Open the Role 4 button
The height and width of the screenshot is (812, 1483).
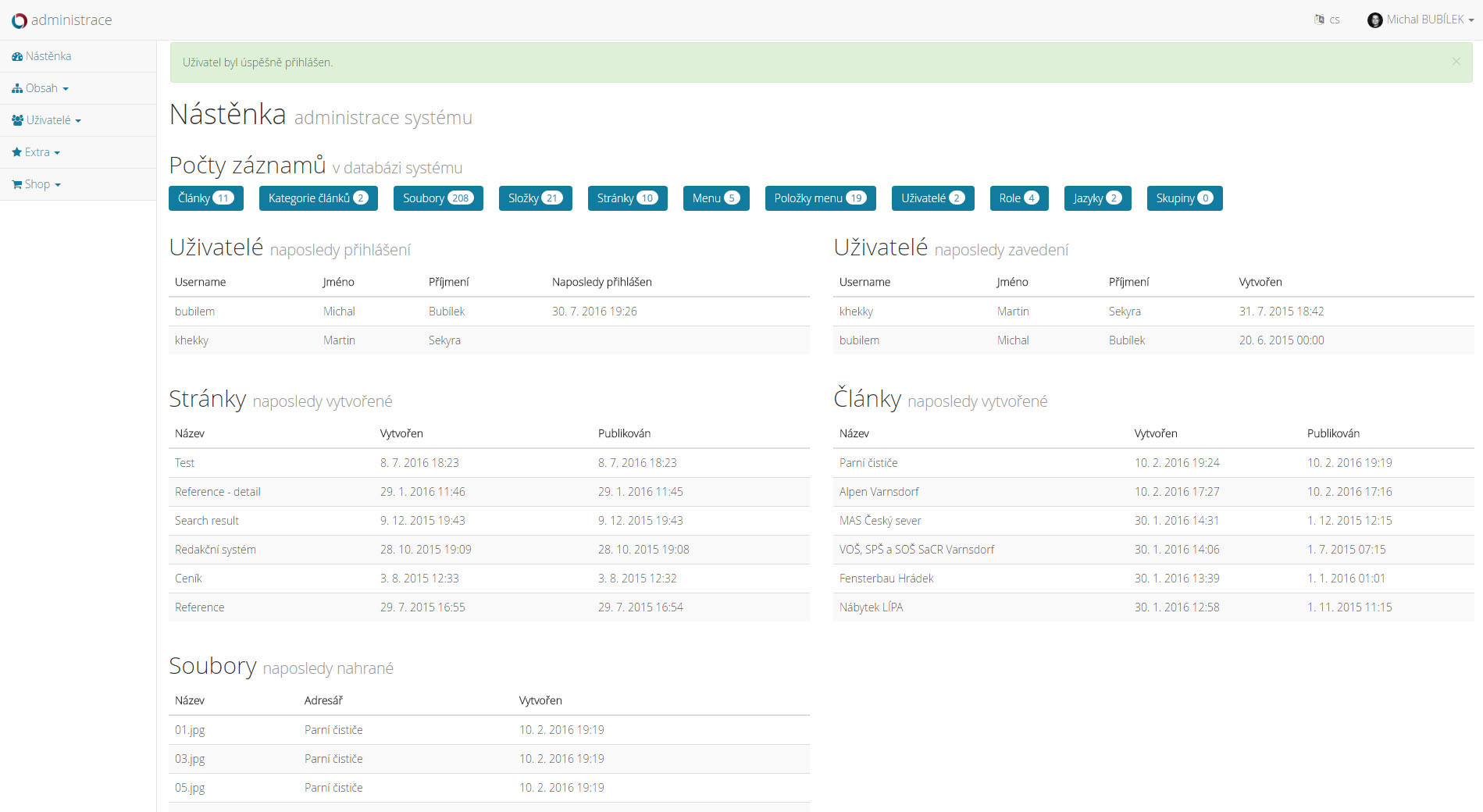tap(1019, 198)
